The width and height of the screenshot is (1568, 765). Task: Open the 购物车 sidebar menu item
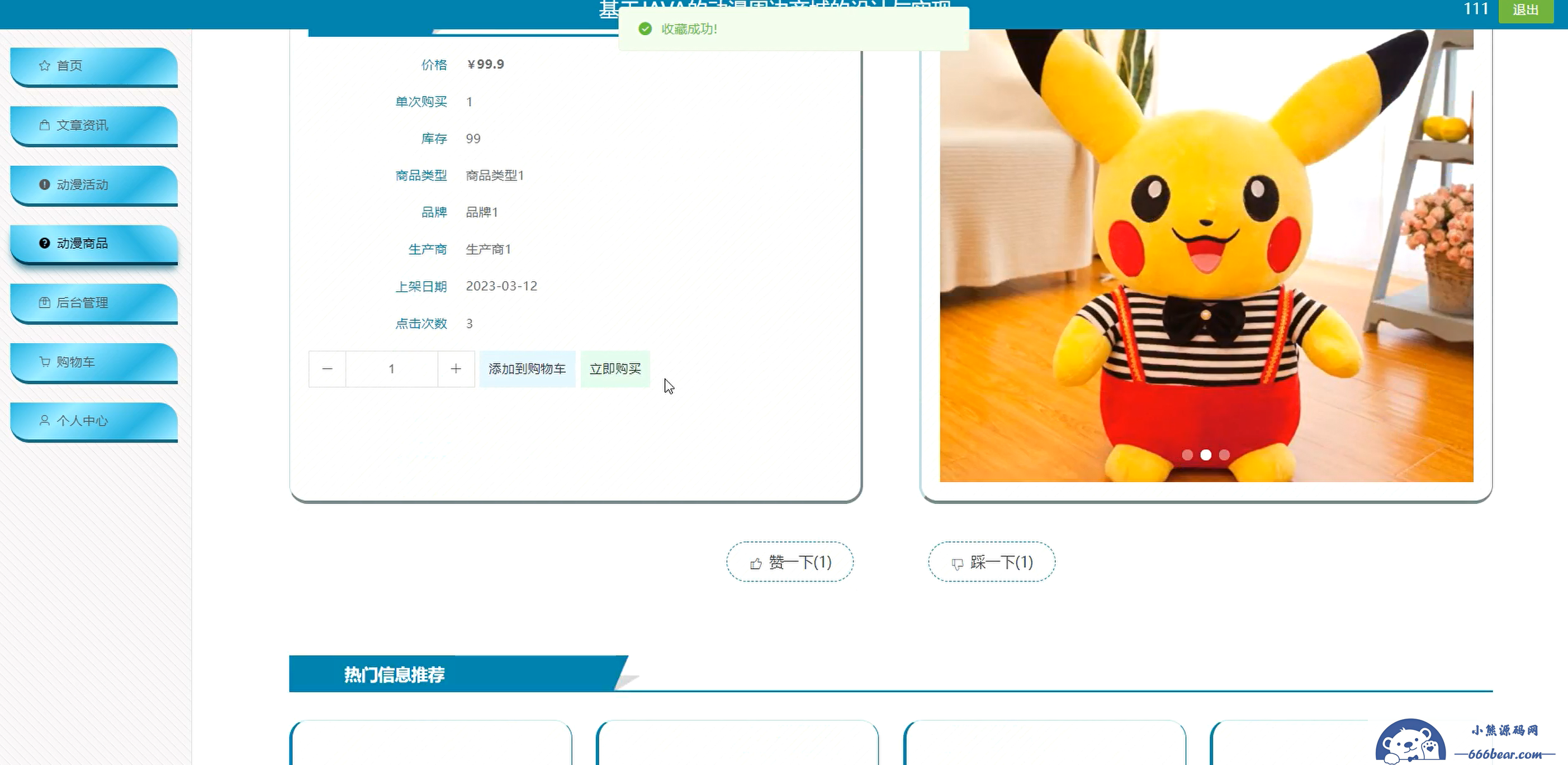click(94, 362)
